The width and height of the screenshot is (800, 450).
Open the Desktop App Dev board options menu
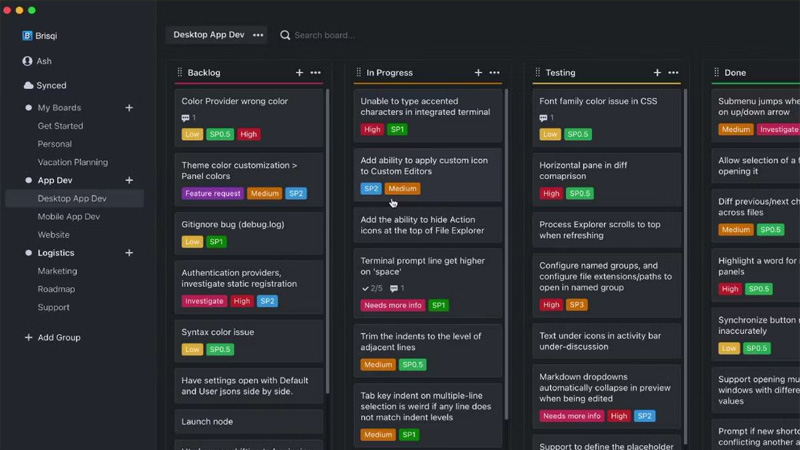click(x=258, y=35)
